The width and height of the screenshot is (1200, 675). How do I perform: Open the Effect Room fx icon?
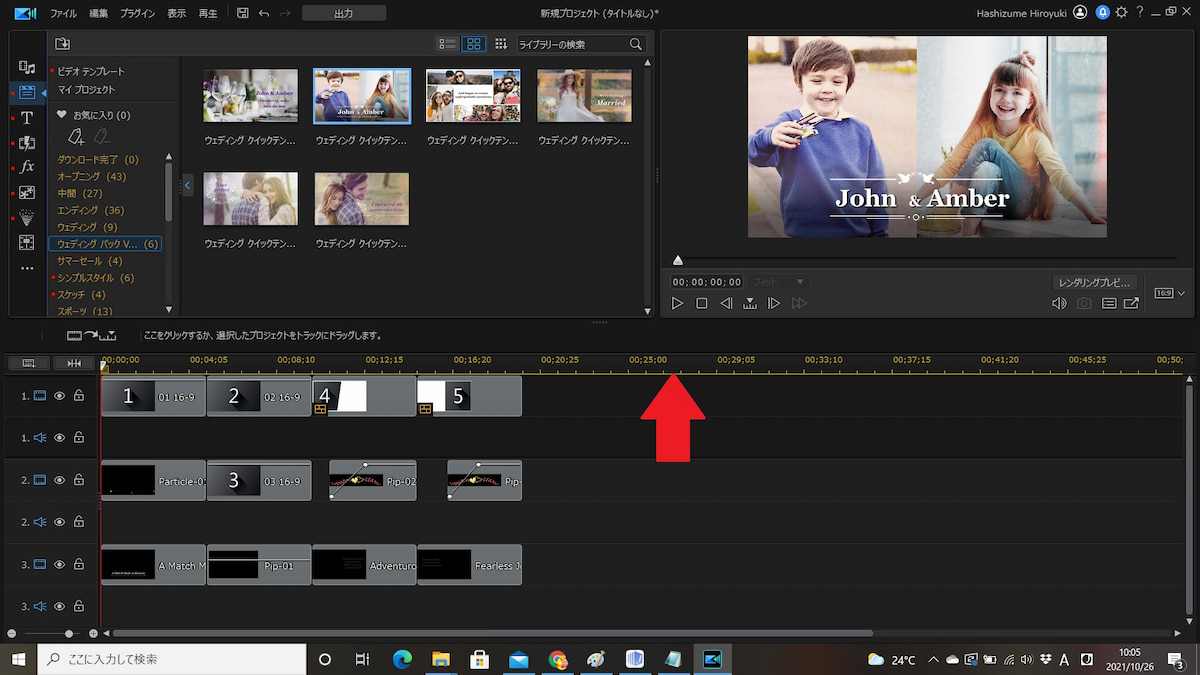coord(27,167)
